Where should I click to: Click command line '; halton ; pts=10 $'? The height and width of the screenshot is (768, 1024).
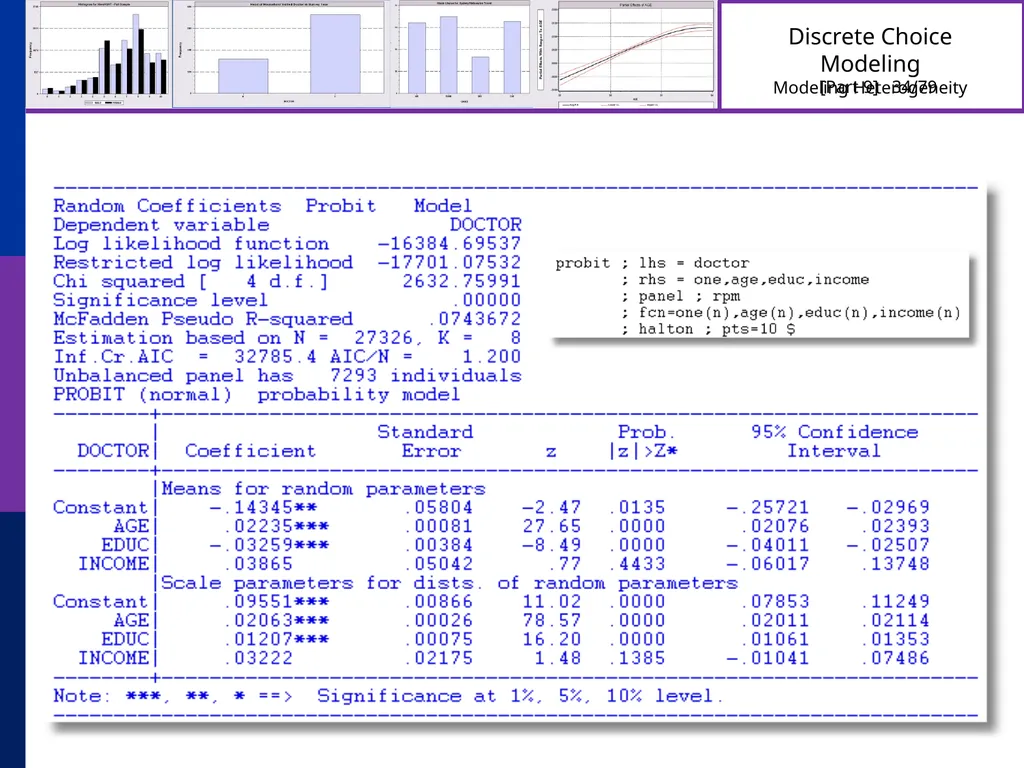click(x=708, y=328)
